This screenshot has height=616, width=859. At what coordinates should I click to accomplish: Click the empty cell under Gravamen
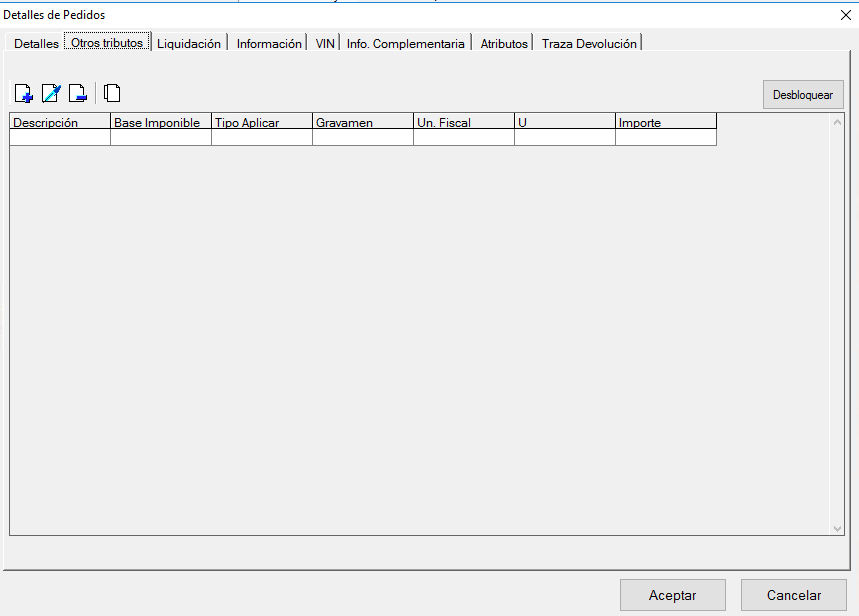pyautogui.click(x=363, y=138)
